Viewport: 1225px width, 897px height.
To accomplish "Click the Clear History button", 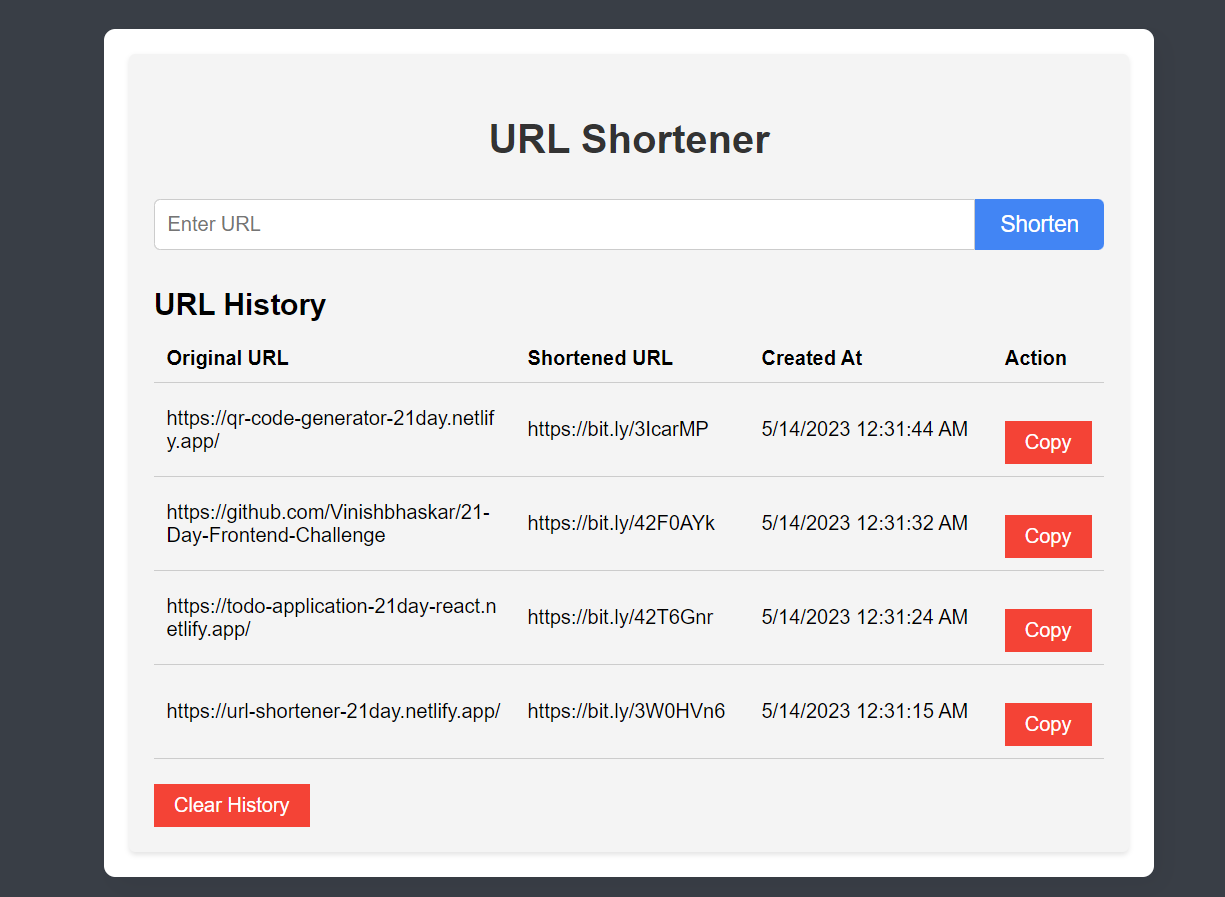I will point(232,805).
